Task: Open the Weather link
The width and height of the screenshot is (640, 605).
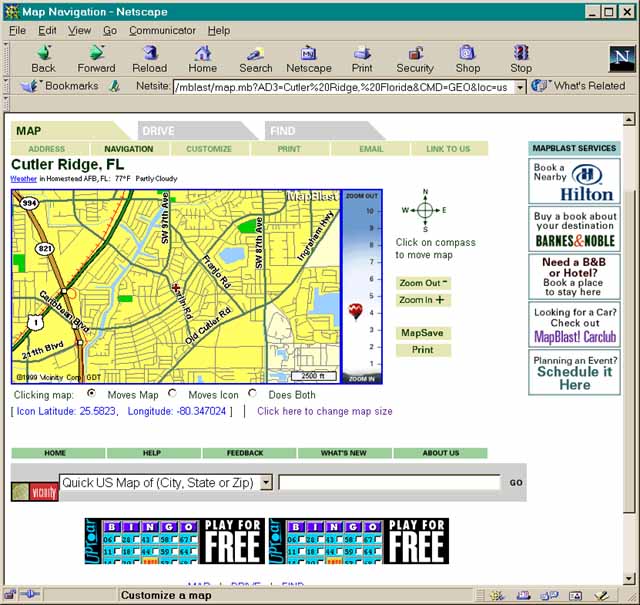Action: click(23, 179)
